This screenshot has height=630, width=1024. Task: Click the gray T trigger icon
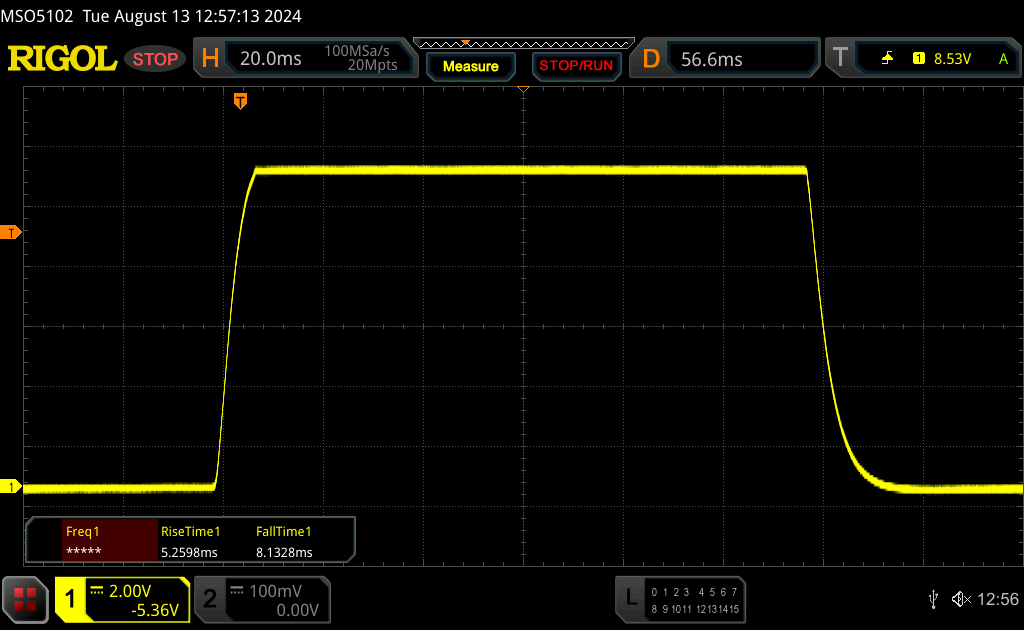(840, 59)
